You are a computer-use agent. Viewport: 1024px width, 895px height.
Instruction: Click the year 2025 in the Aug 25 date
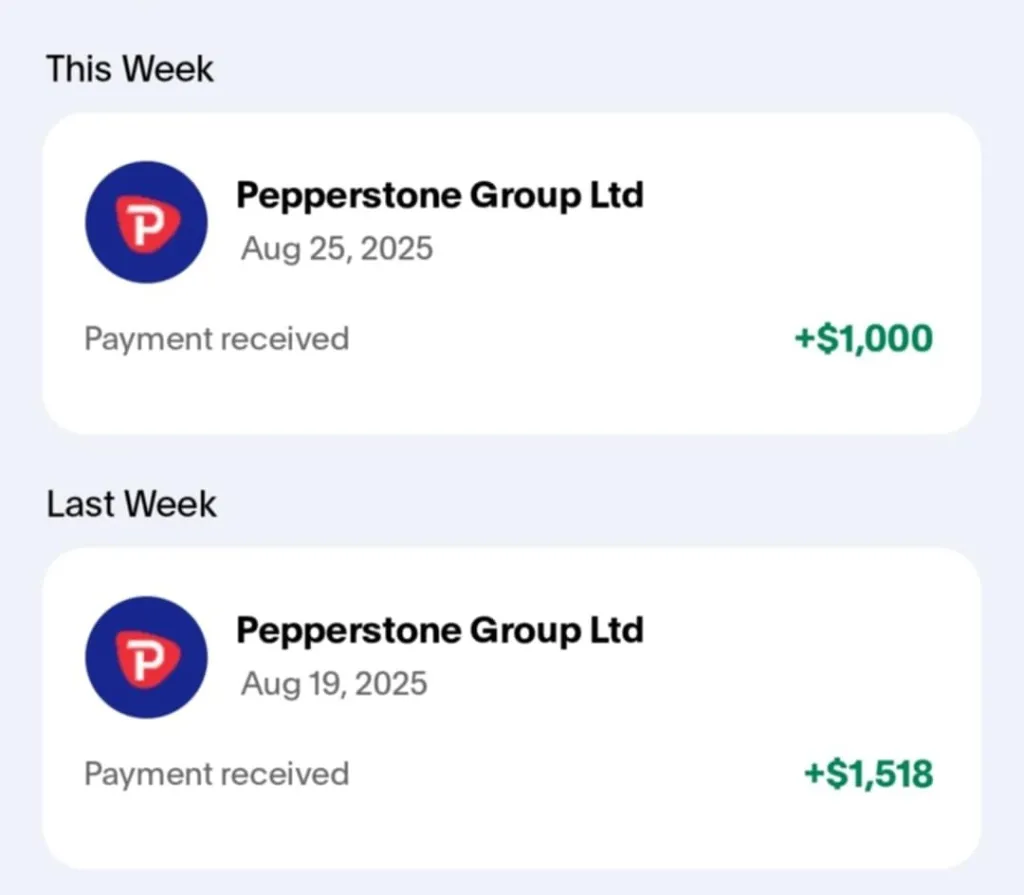point(396,248)
